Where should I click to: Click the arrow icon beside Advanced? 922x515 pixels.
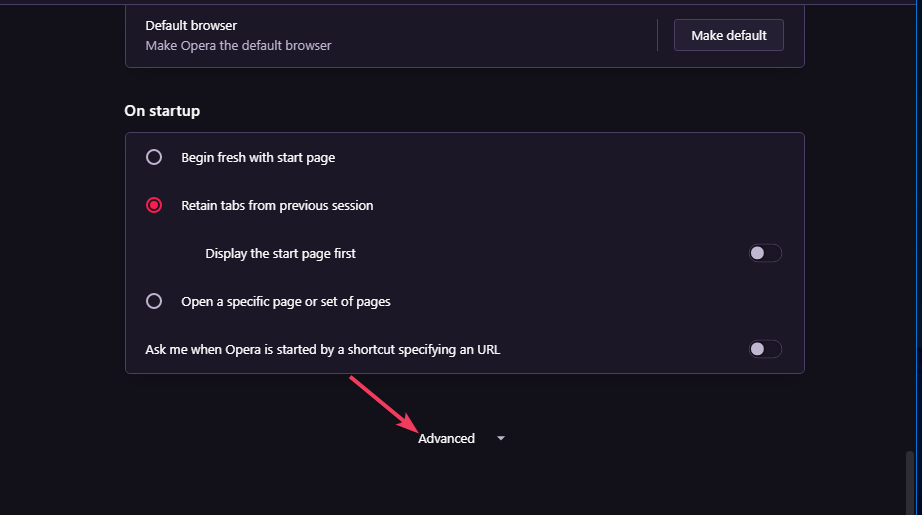click(501, 439)
